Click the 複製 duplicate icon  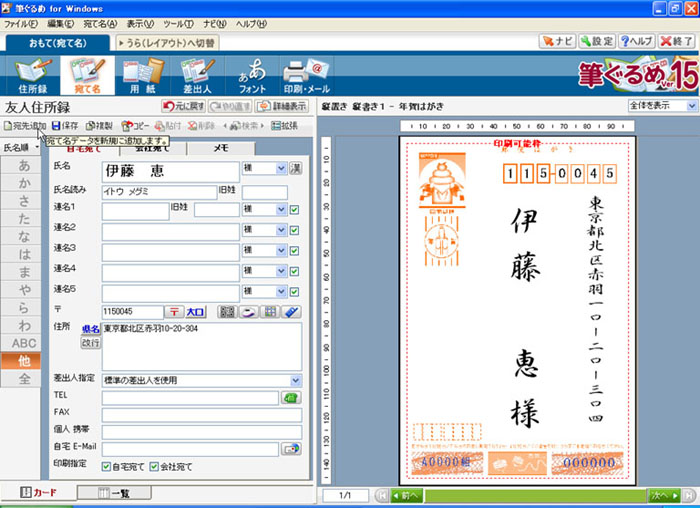click(x=99, y=126)
